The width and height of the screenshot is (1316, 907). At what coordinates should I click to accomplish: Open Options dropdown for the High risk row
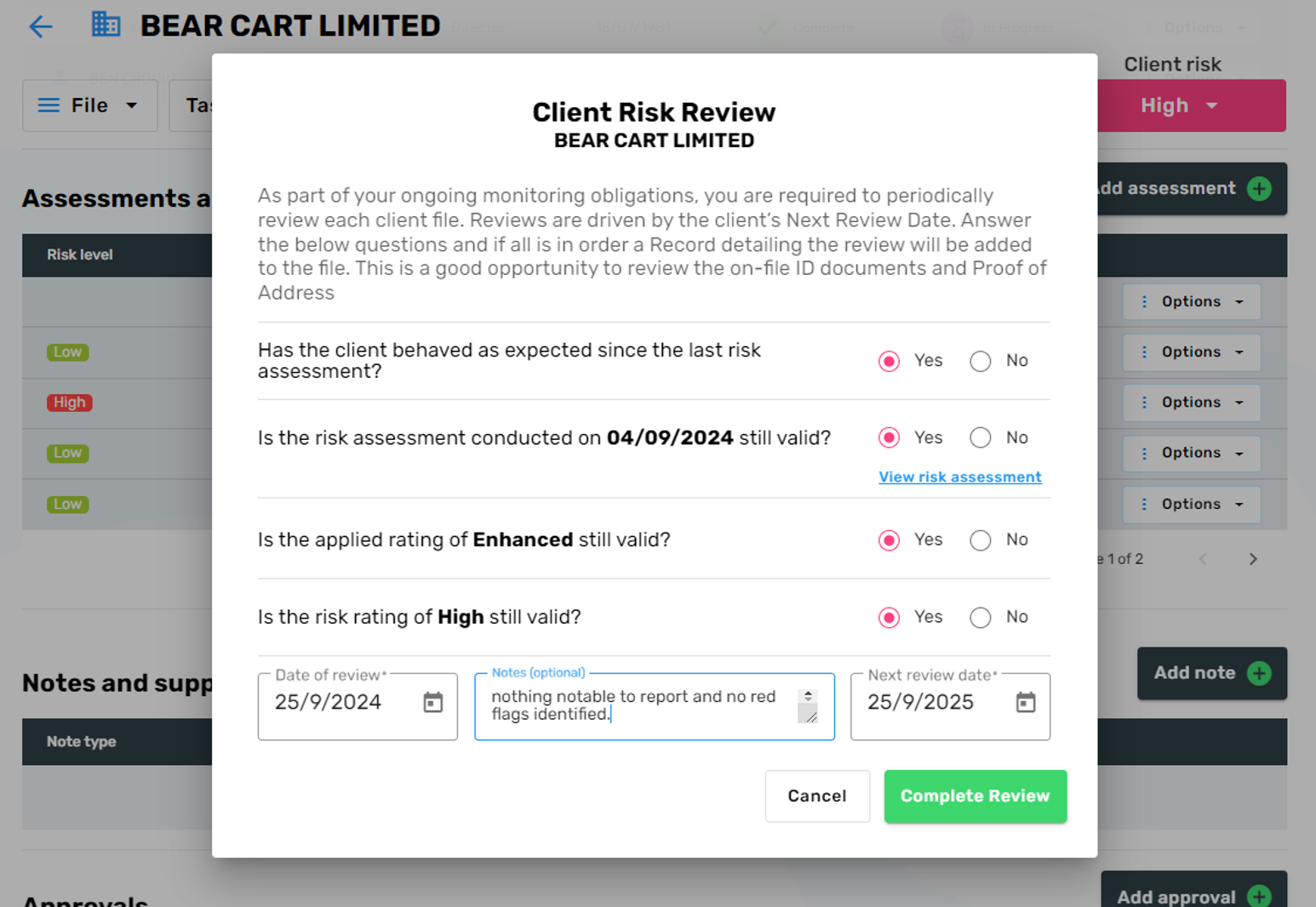pyautogui.click(x=1191, y=402)
